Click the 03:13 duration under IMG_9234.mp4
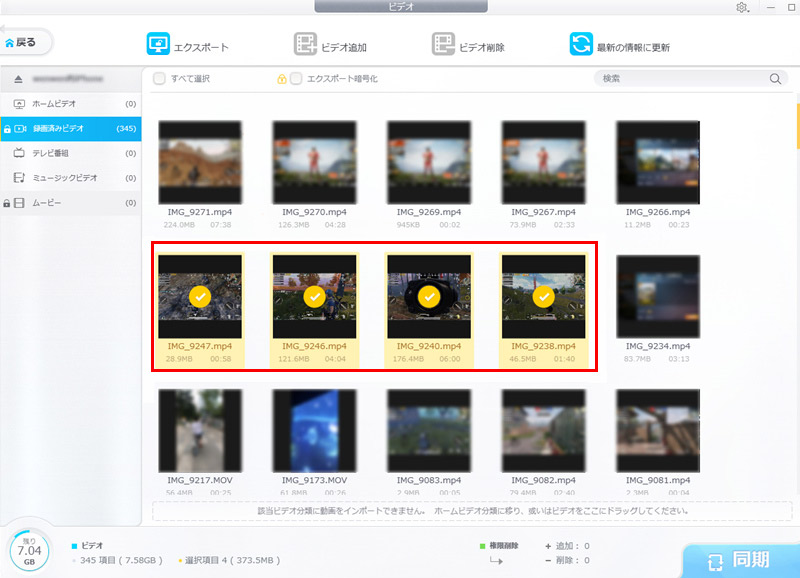The height and width of the screenshot is (578, 800). tap(679, 359)
